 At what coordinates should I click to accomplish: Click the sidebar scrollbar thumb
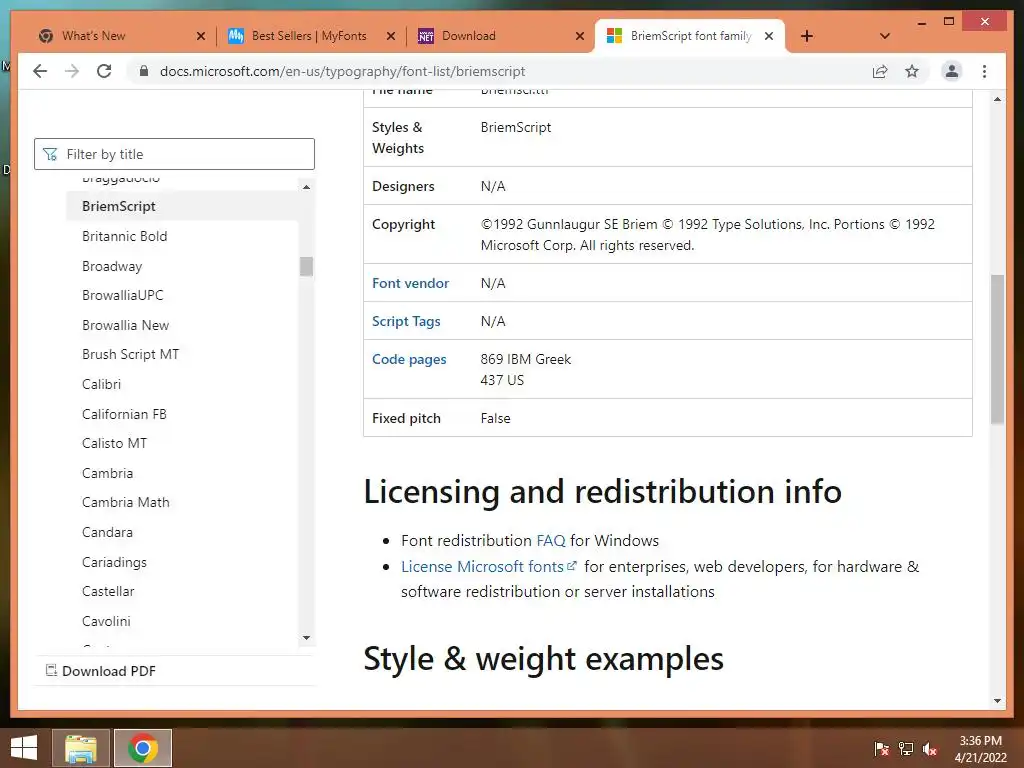[x=306, y=266]
